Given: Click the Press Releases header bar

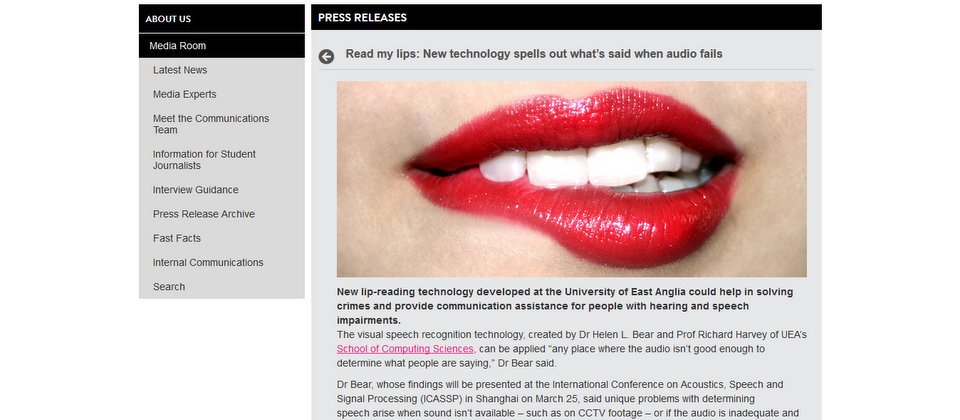Looking at the screenshot, I should (x=566, y=17).
